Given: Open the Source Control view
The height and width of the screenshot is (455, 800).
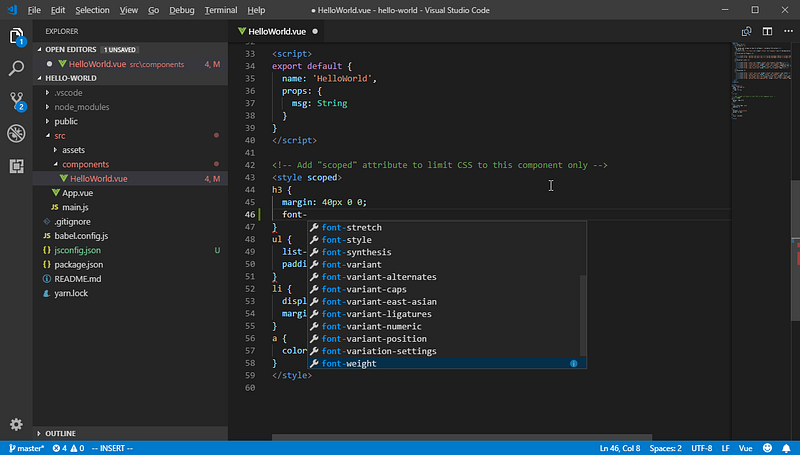Looking at the screenshot, I should pos(17,101).
